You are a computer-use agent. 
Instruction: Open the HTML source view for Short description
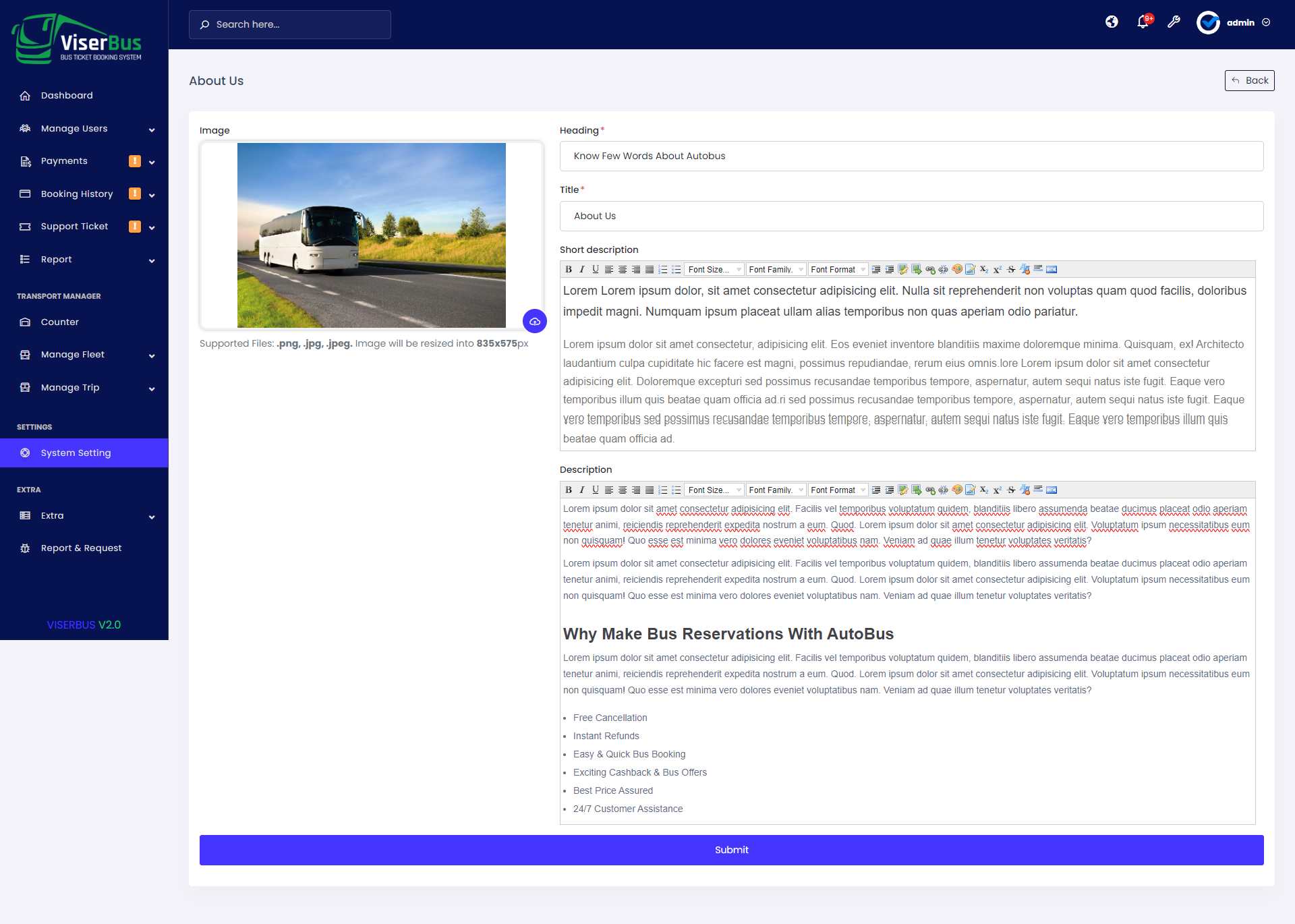click(1049, 269)
